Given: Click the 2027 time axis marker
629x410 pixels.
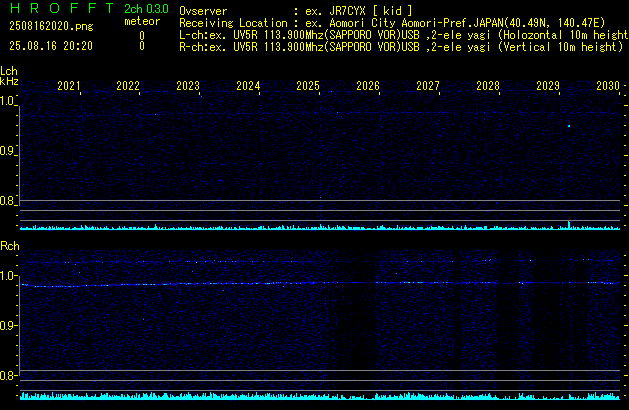Looking at the screenshot, I should [428, 85].
